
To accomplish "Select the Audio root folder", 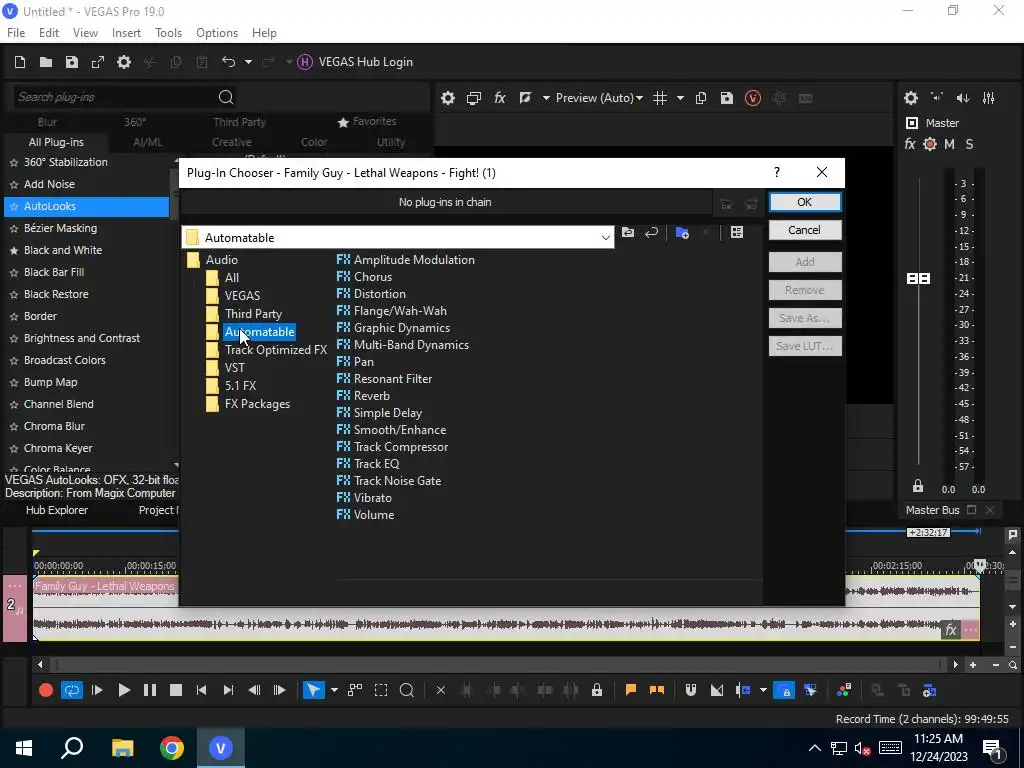I will (221, 260).
